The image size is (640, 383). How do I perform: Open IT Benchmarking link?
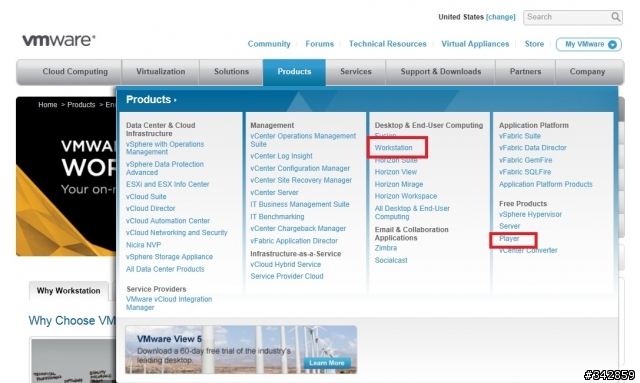tap(277, 216)
